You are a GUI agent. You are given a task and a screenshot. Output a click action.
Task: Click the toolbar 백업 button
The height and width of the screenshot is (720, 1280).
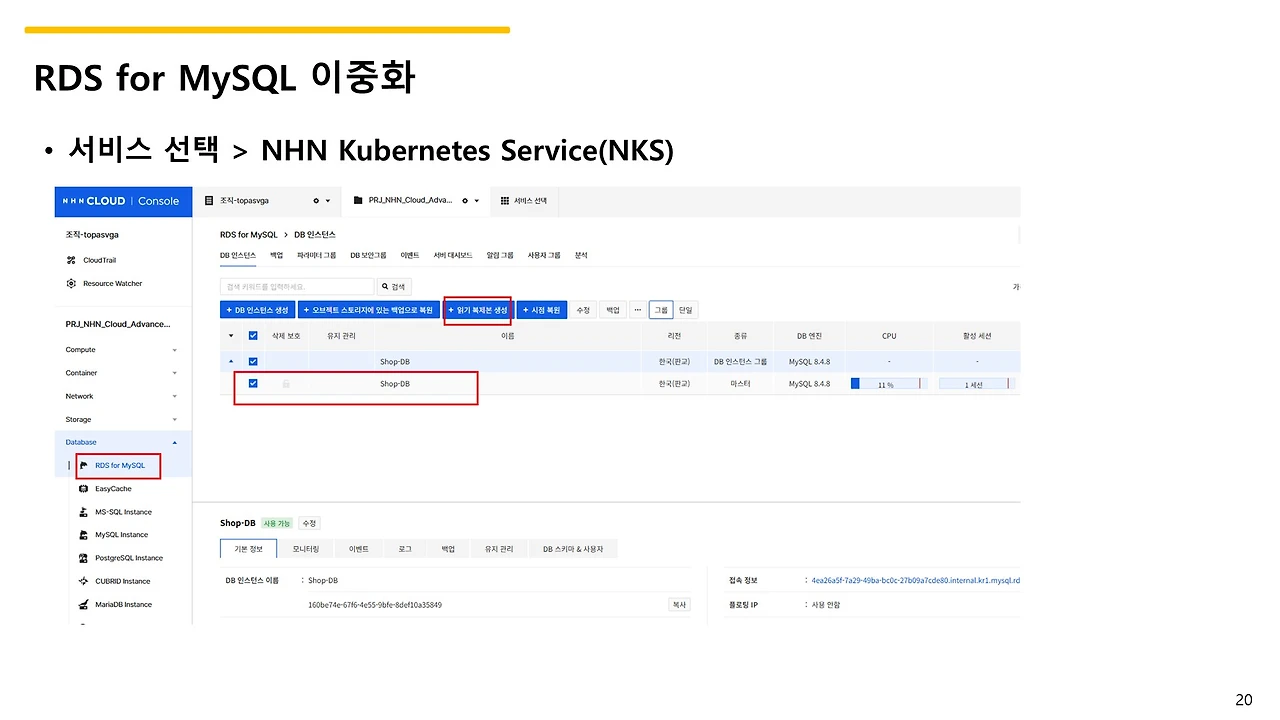click(612, 310)
